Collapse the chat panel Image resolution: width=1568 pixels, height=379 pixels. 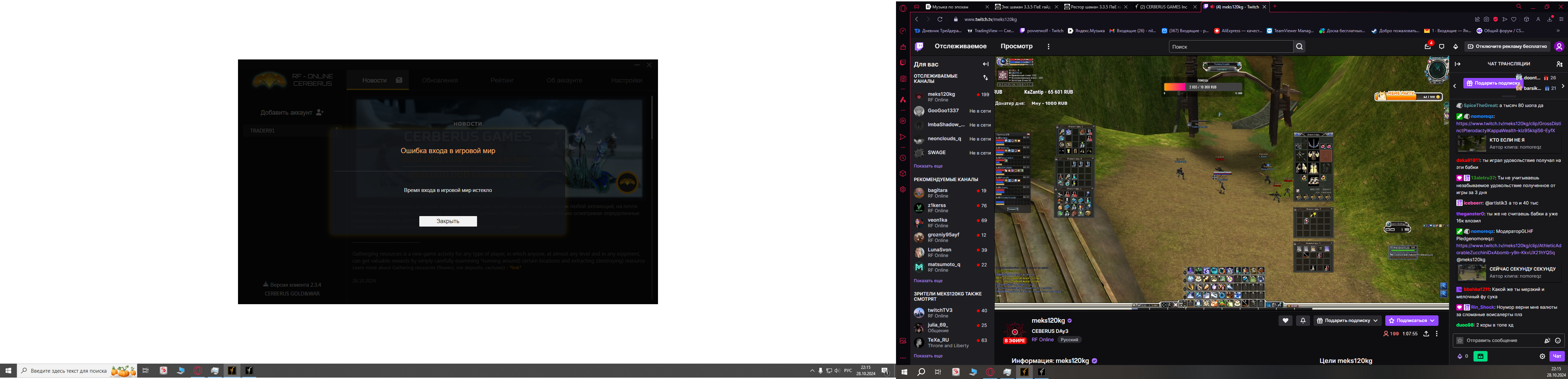[x=1457, y=64]
